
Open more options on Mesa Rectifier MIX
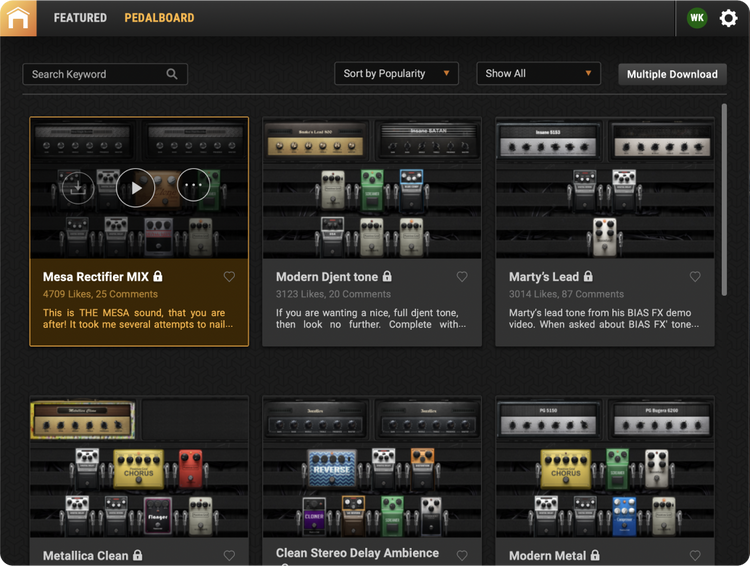click(x=194, y=186)
